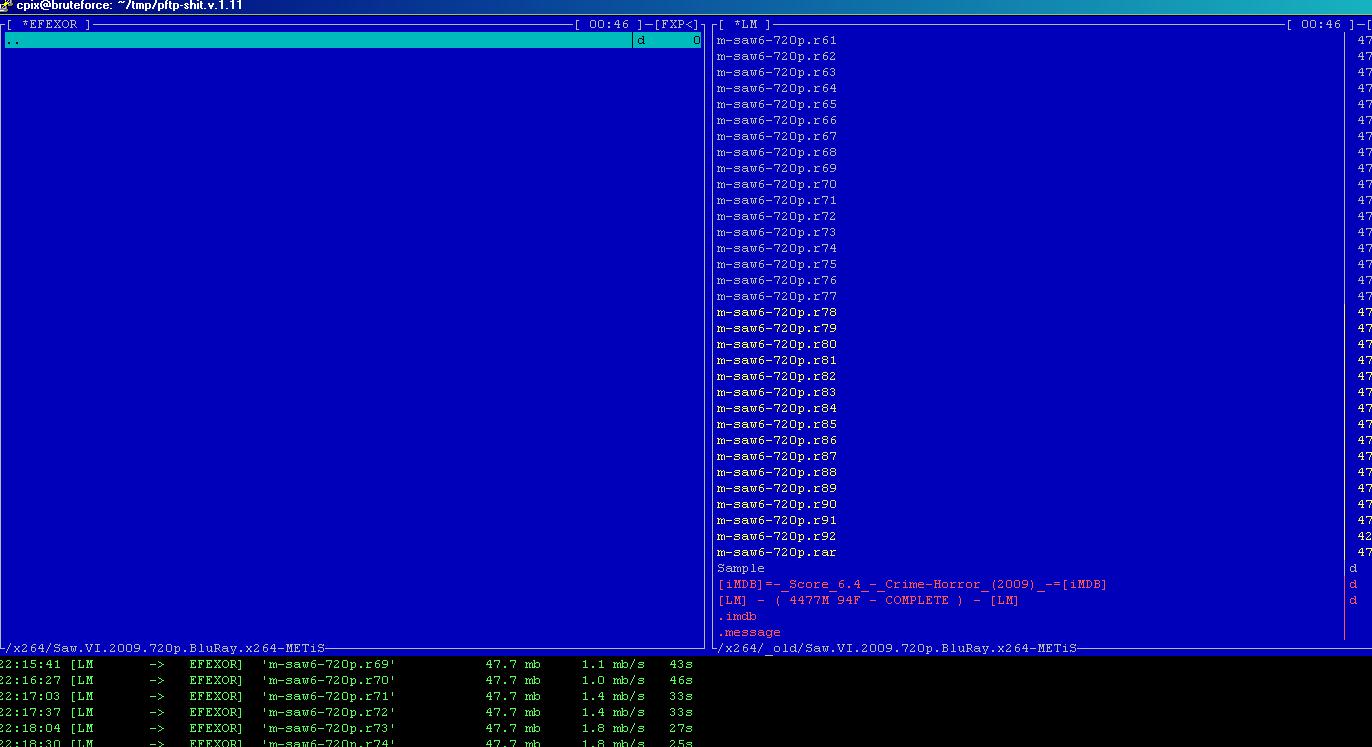
Task: Click the PuTTY icon in title bar
Action: coord(6,6)
